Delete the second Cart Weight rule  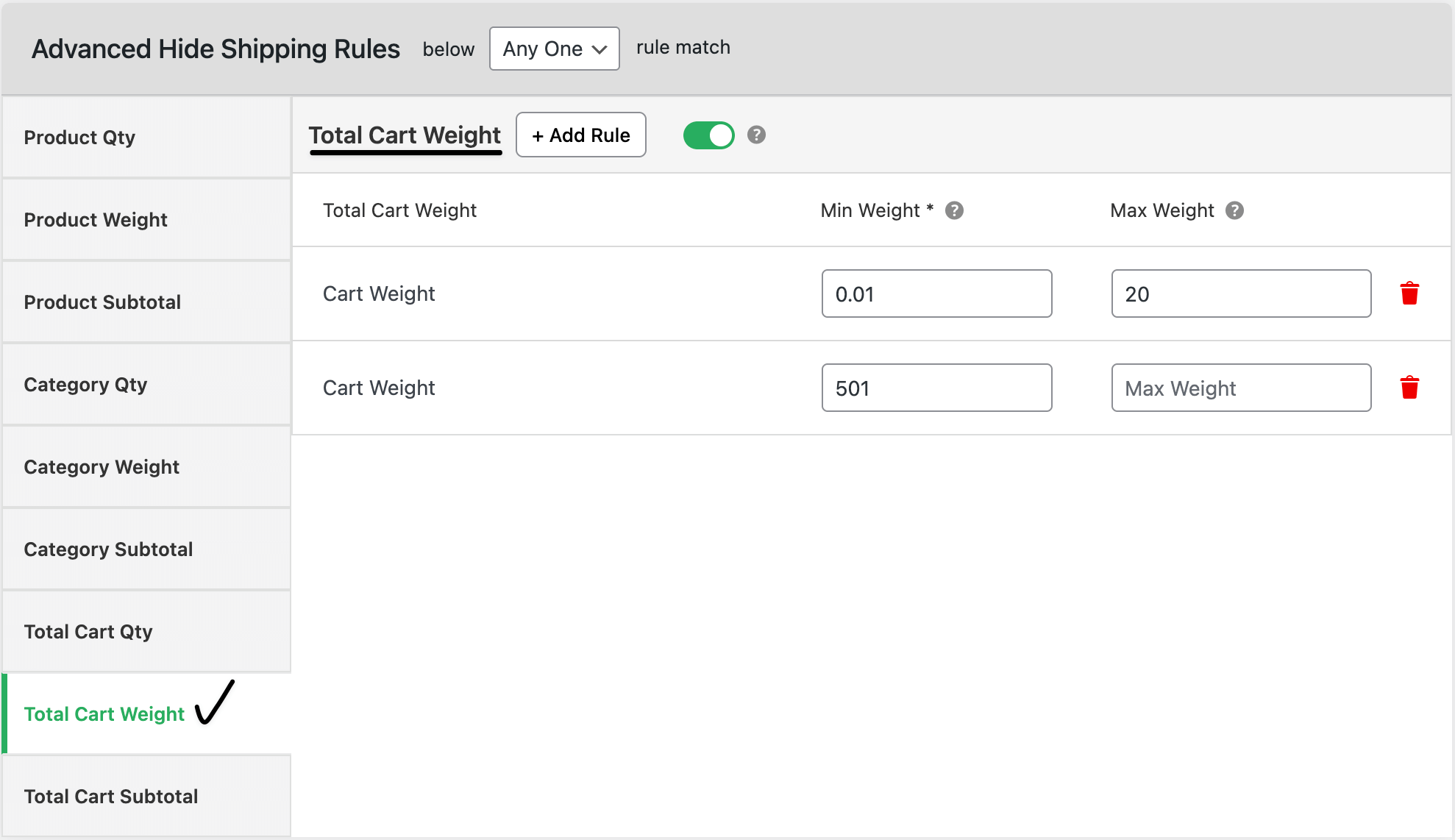tap(1410, 385)
